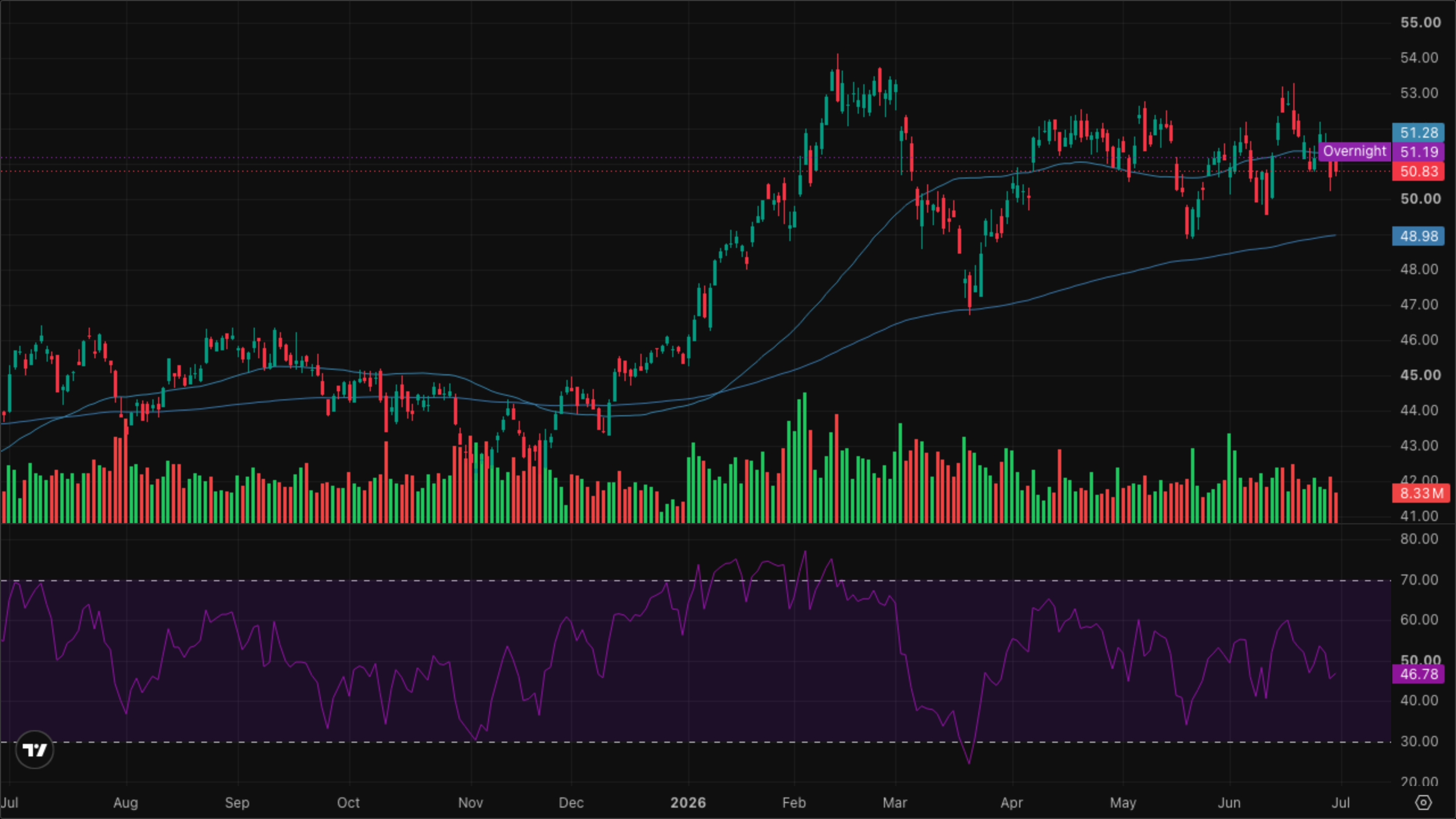Viewport: 1456px width, 819px height.
Task: Click the 55.00 level on price scale
Action: [x=1420, y=23]
